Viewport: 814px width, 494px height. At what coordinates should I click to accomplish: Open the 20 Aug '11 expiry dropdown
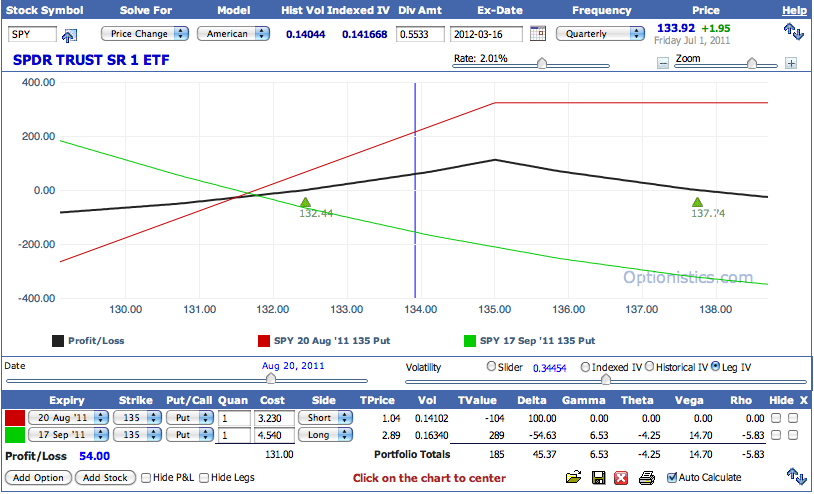click(x=68, y=418)
